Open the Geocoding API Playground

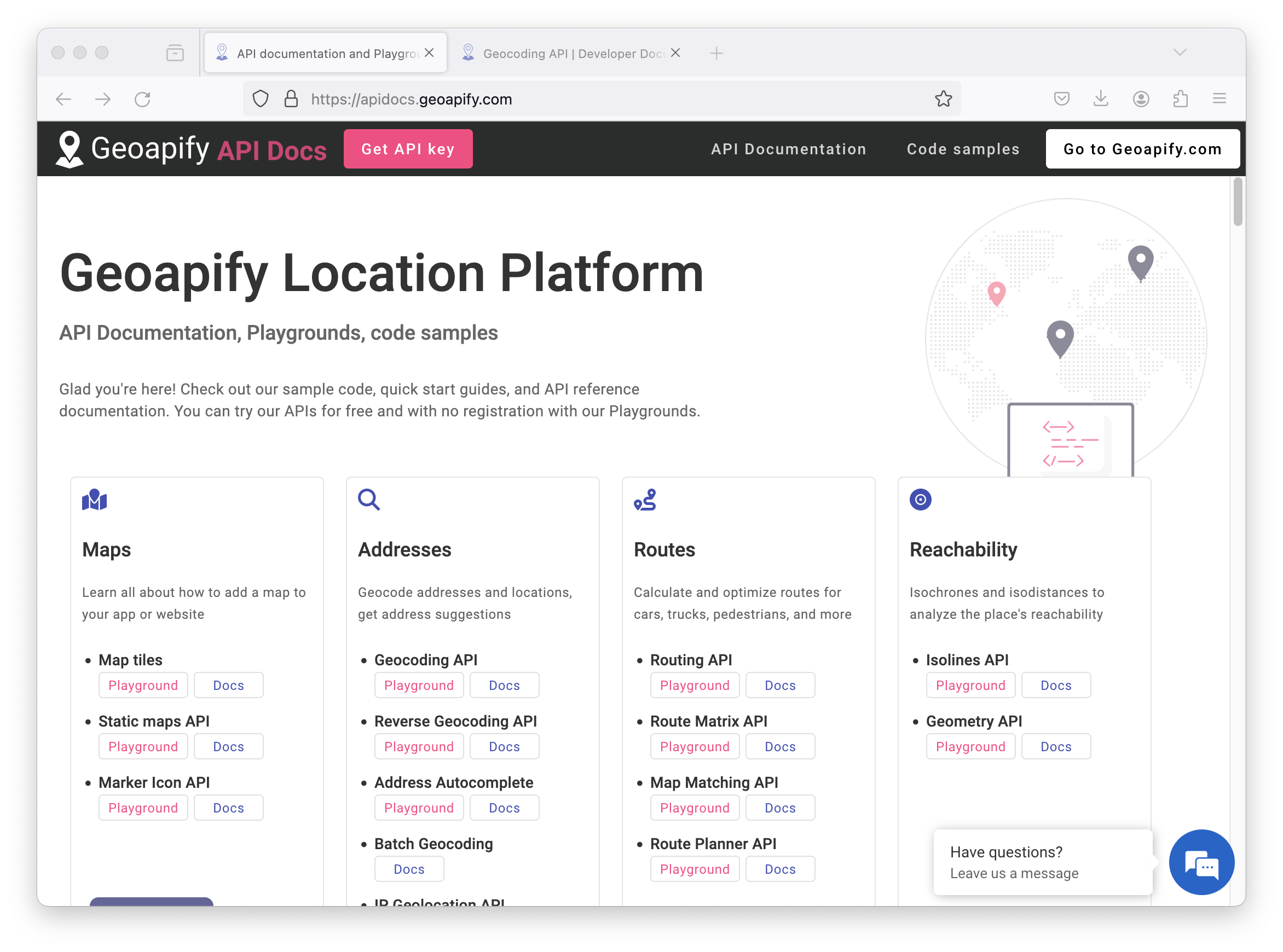[419, 685]
